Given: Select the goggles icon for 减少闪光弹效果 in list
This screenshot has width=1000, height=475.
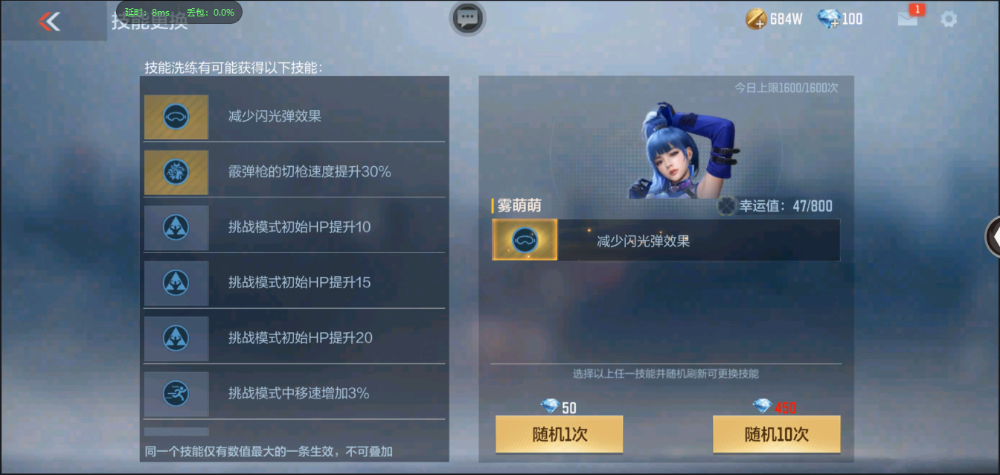Looking at the screenshot, I should pos(176,117).
